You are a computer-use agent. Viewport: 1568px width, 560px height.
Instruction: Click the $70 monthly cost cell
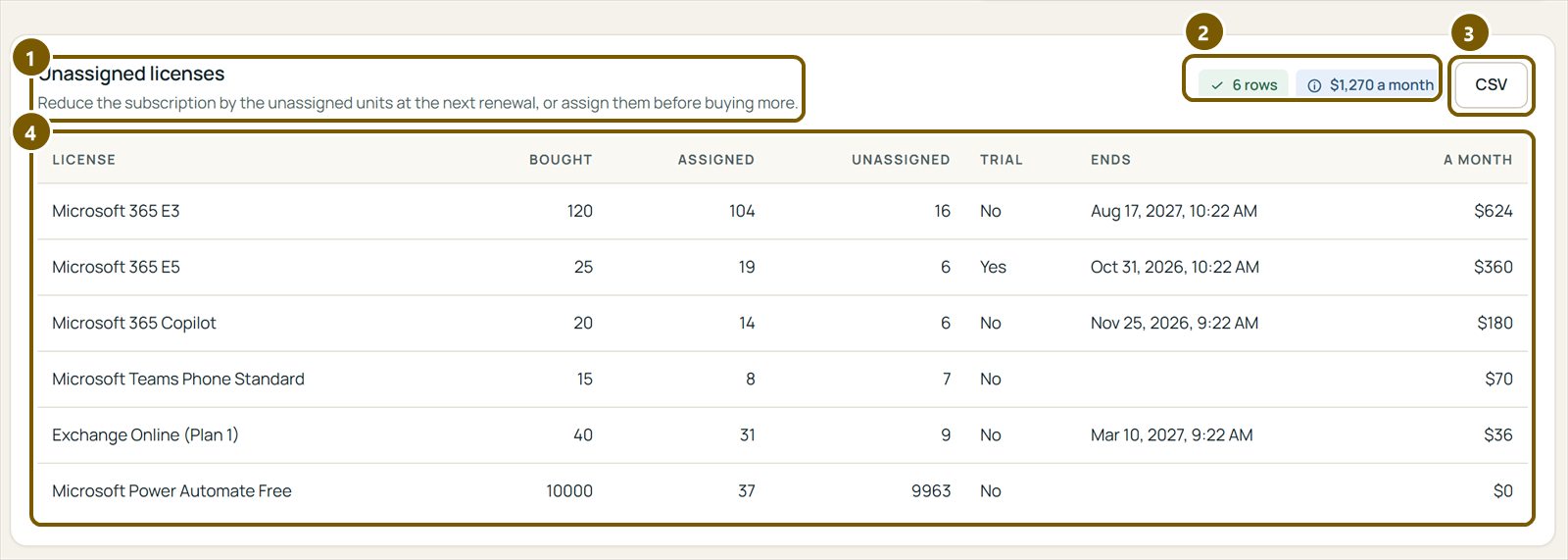(x=1498, y=379)
